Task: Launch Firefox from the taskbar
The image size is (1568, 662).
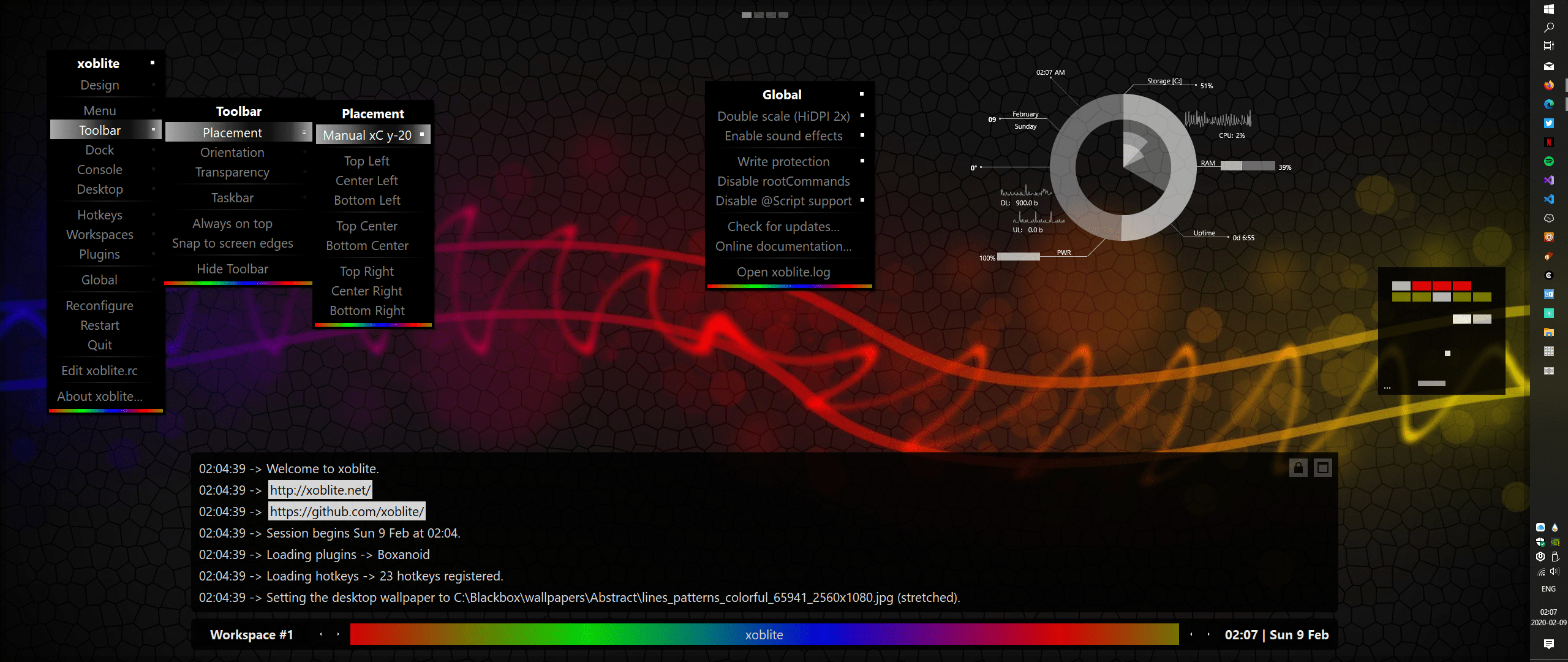Action: point(1550,85)
